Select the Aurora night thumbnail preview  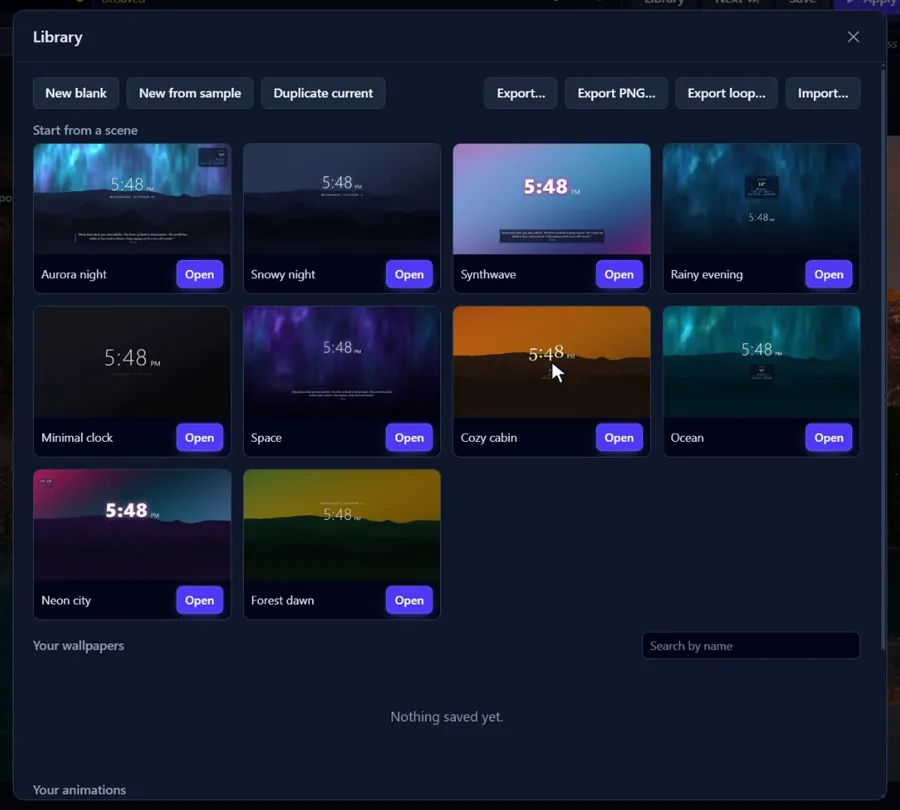[x=132, y=199]
